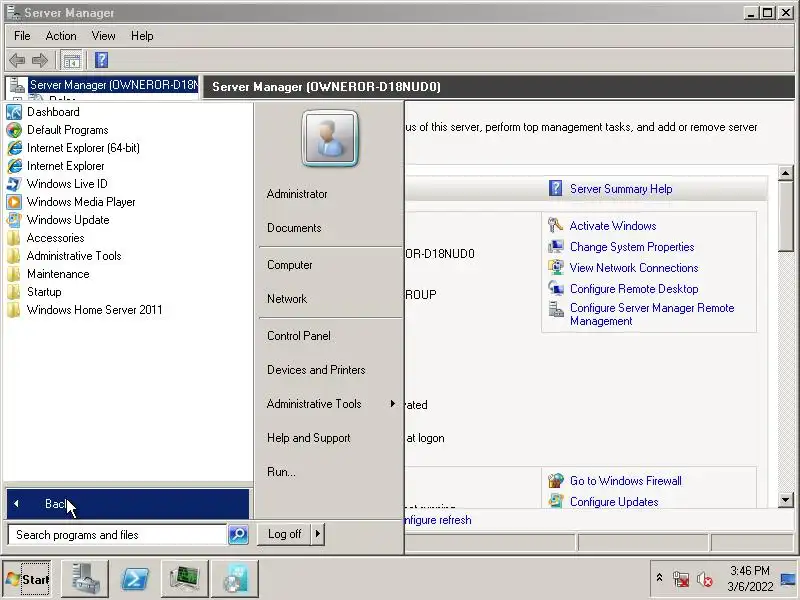Open the View menu
Viewport: 800px width, 600px height.
[x=103, y=36]
